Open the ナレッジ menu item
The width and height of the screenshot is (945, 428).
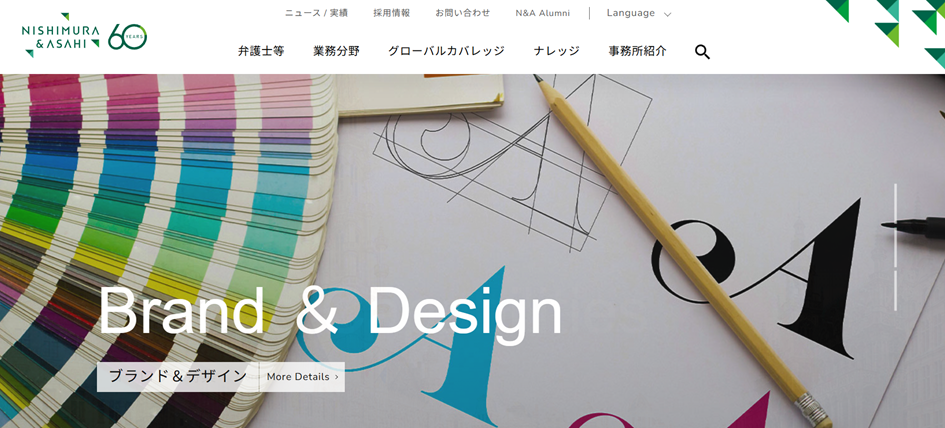click(557, 51)
